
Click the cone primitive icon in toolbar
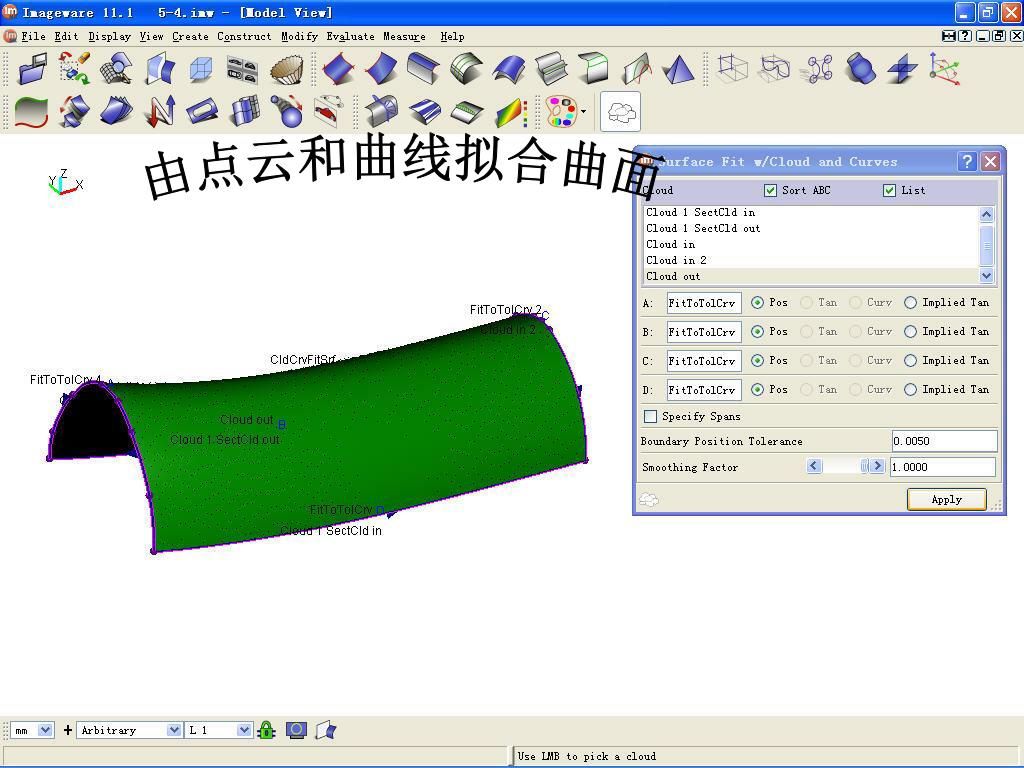click(x=679, y=69)
